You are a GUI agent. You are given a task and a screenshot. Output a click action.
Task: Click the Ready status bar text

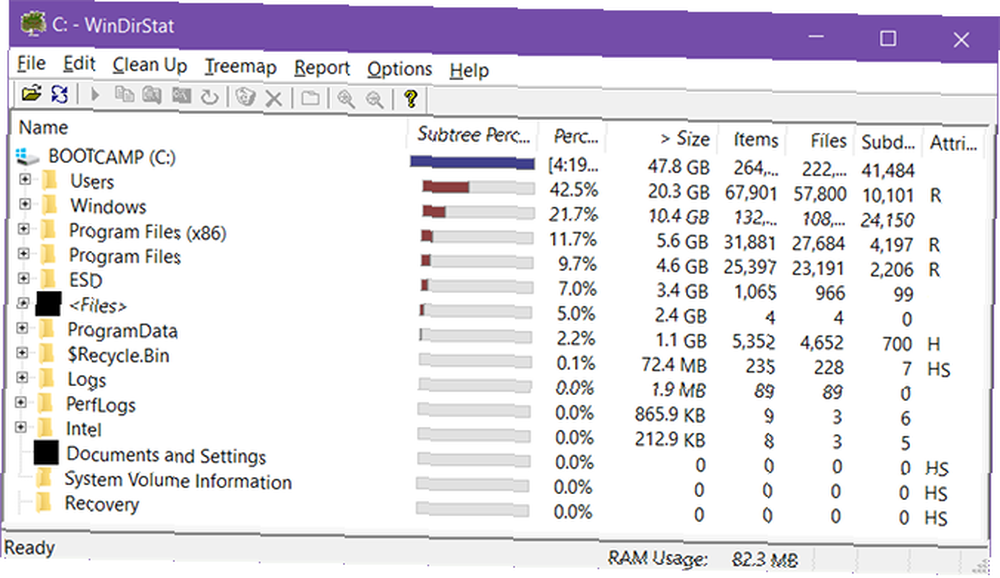pyautogui.click(x=29, y=547)
